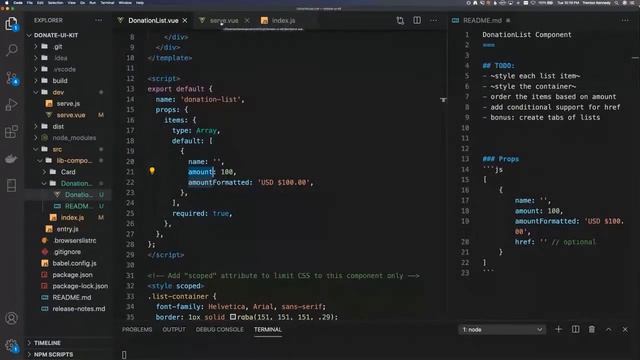Screen dimensions: 640x360
Task: Open the Accounts menu icon
Action: (11, 318)
